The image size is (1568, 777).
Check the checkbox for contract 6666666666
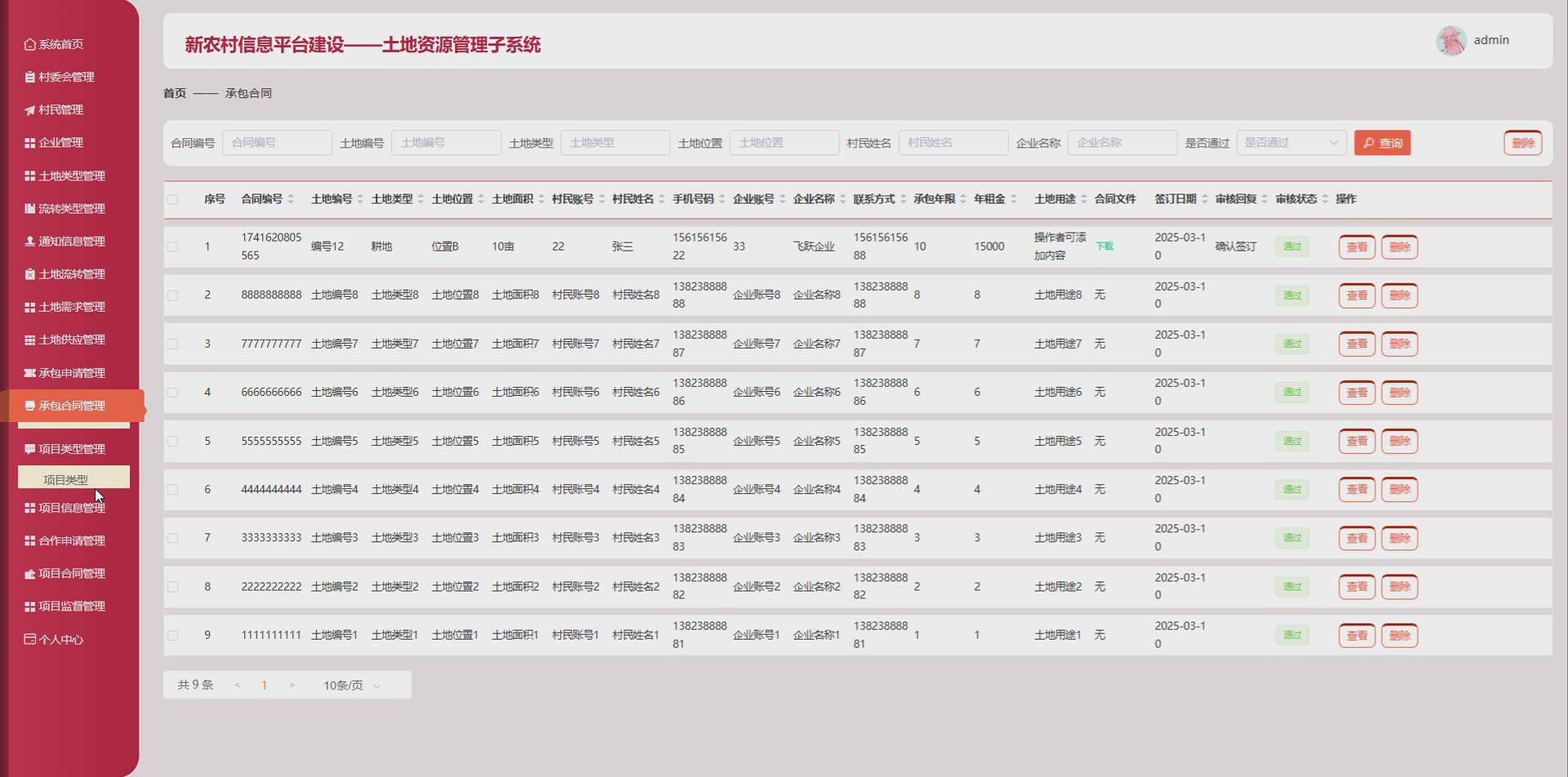coord(172,393)
